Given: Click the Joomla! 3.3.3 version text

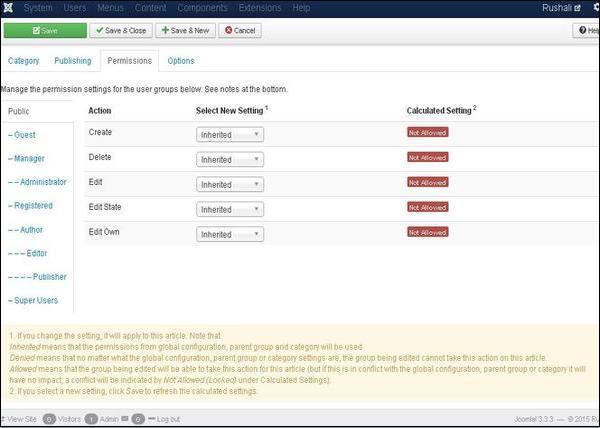Looking at the screenshot, I should click(534, 420).
